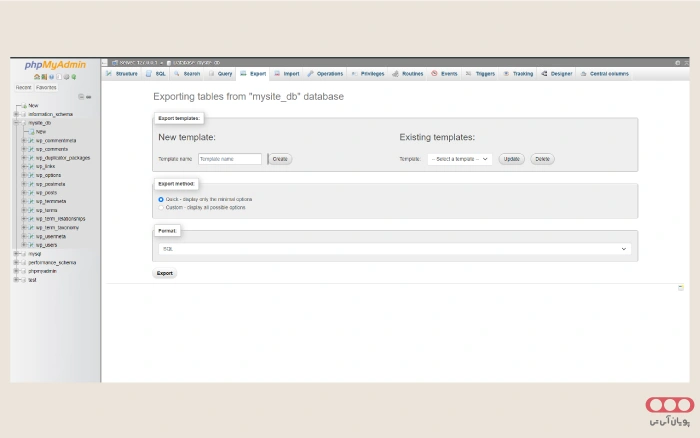Open the Privileges tab

(368, 74)
